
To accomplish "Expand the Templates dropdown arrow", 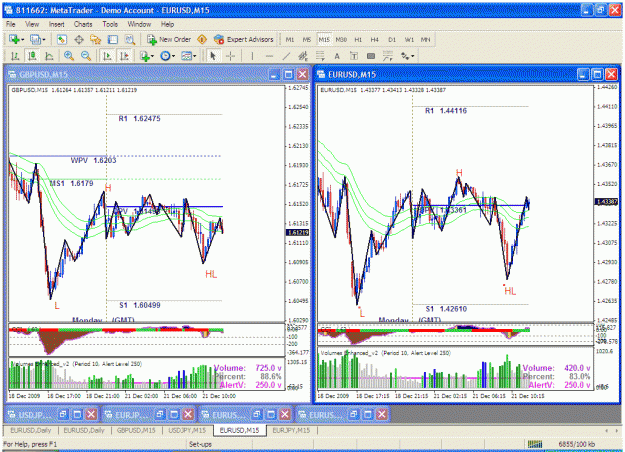I will click(x=195, y=56).
